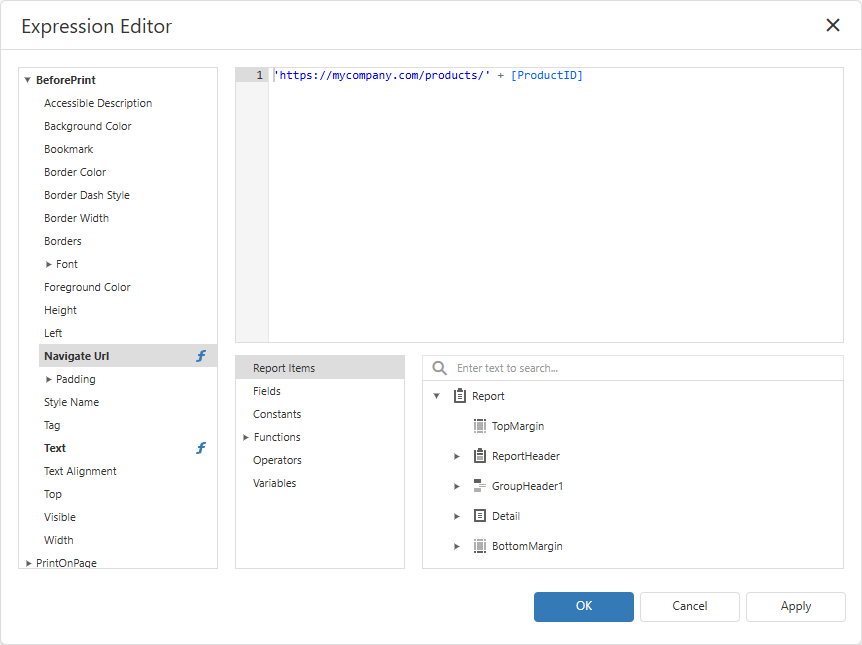Click the BottomMargin band icon
The height and width of the screenshot is (645, 862).
pyautogui.click(x=480, y=546)
